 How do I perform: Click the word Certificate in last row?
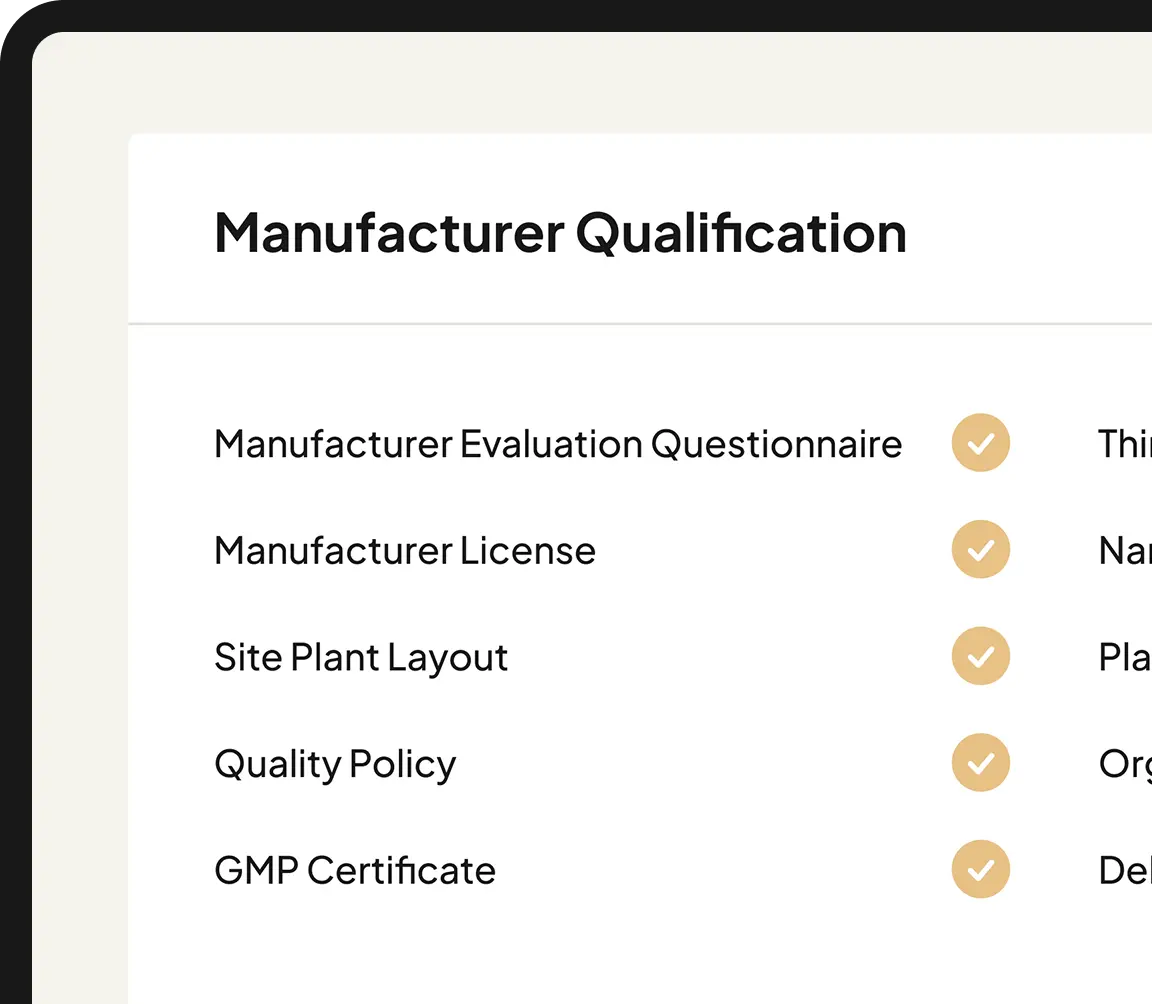point(401,870)
